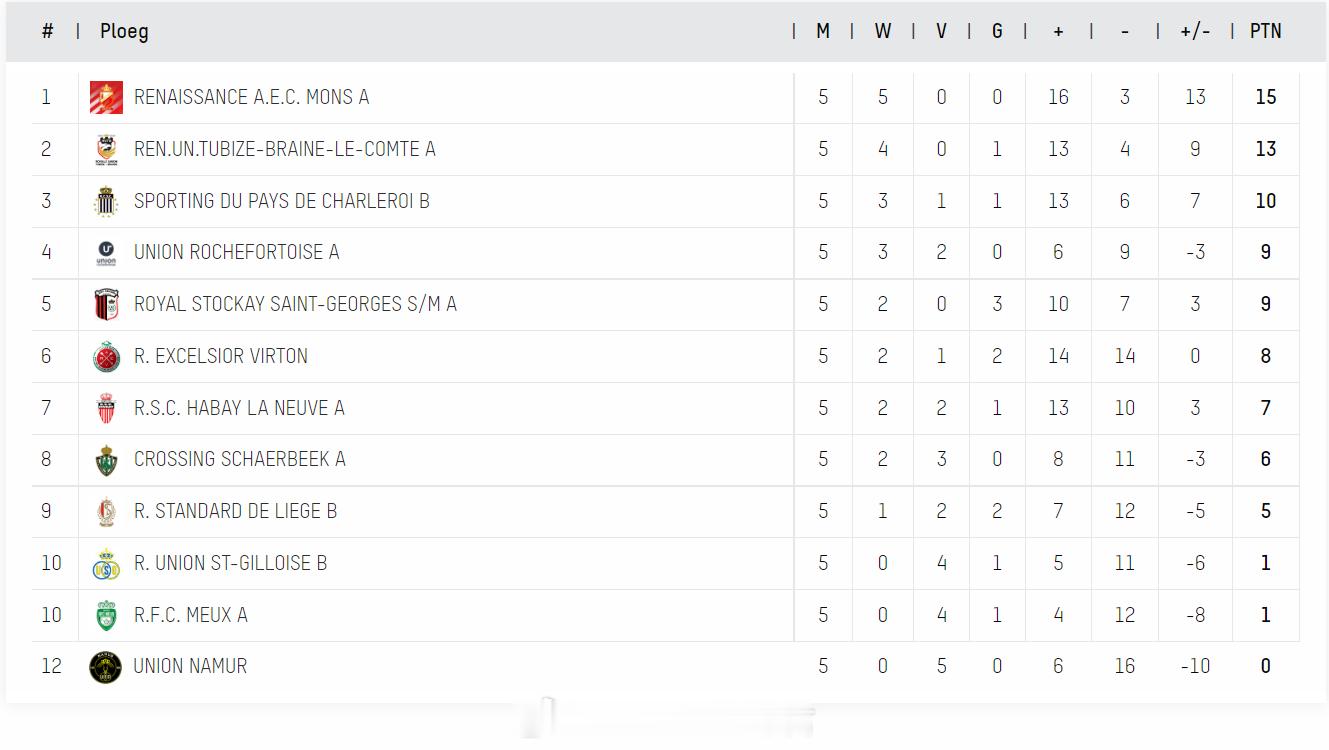
Task: Click the W wins column header
Action: click(882, 31)
